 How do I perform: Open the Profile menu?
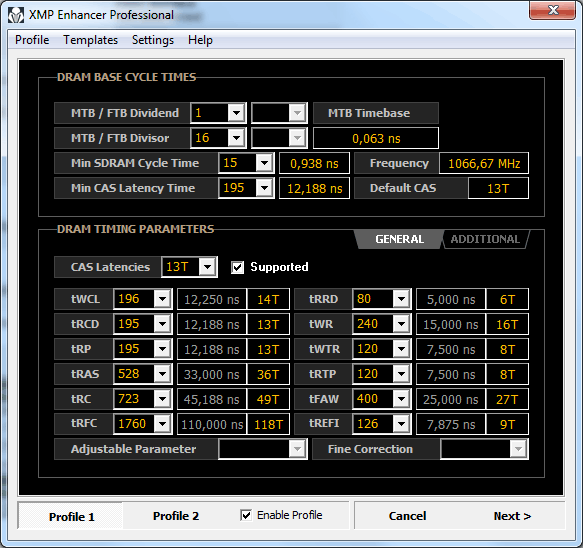click(x=32, y=40)
